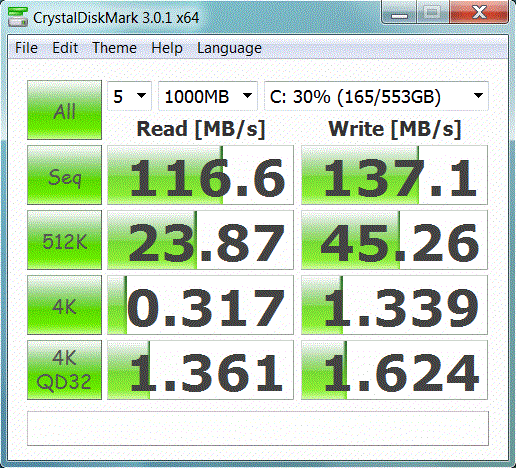Start the 4K random test

64,305
